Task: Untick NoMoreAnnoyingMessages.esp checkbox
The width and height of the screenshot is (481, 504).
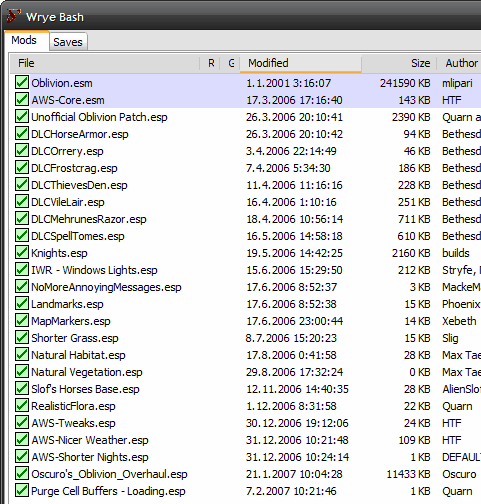Action: 22,286
